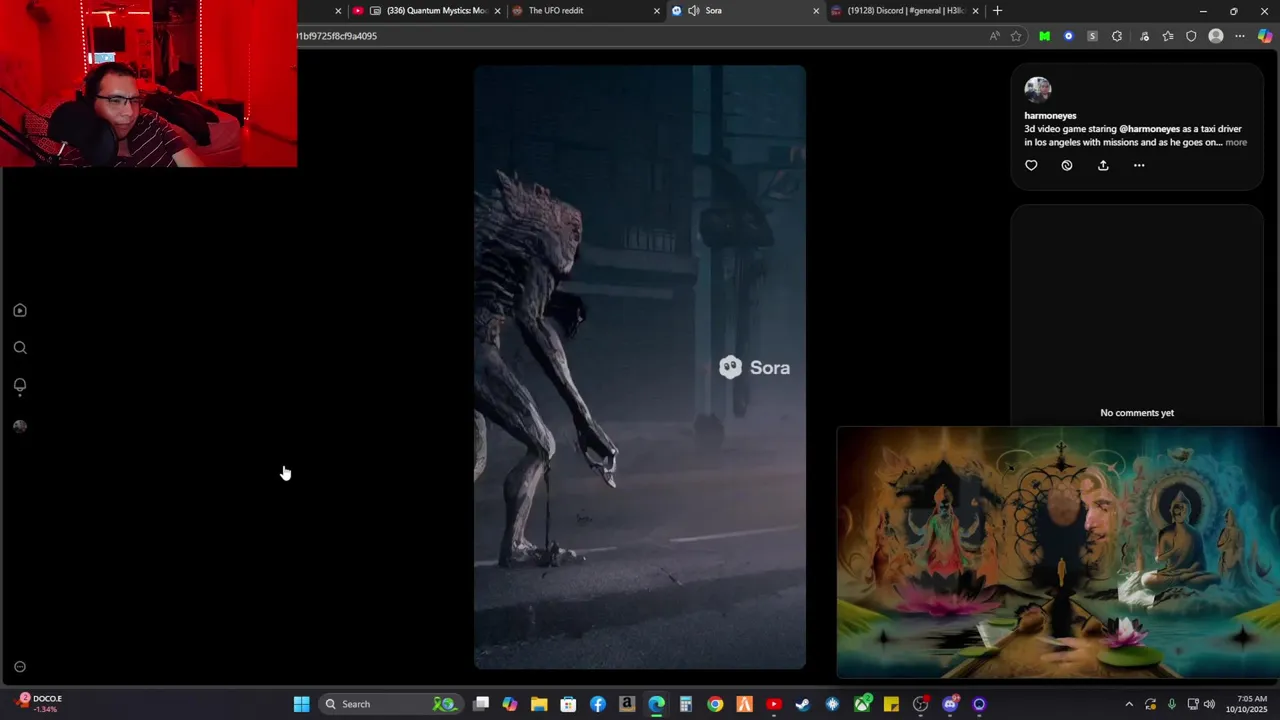This screenshot has width=1280, height=720.
Task: Click the gray S extension icon
Action: click(x=1092, y=36)
